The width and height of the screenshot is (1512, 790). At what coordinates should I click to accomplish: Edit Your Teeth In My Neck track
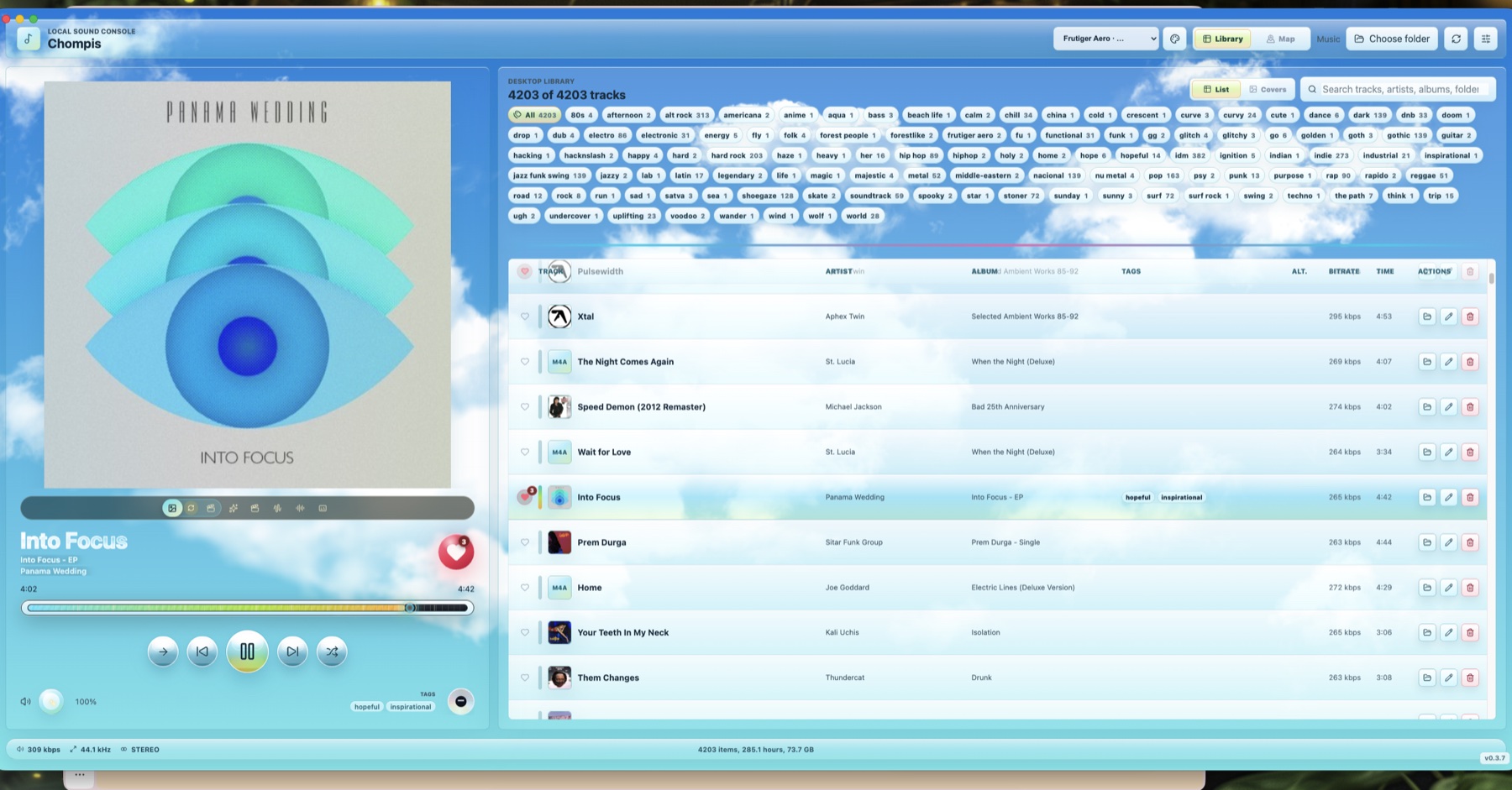click(x=1448, y=632)
